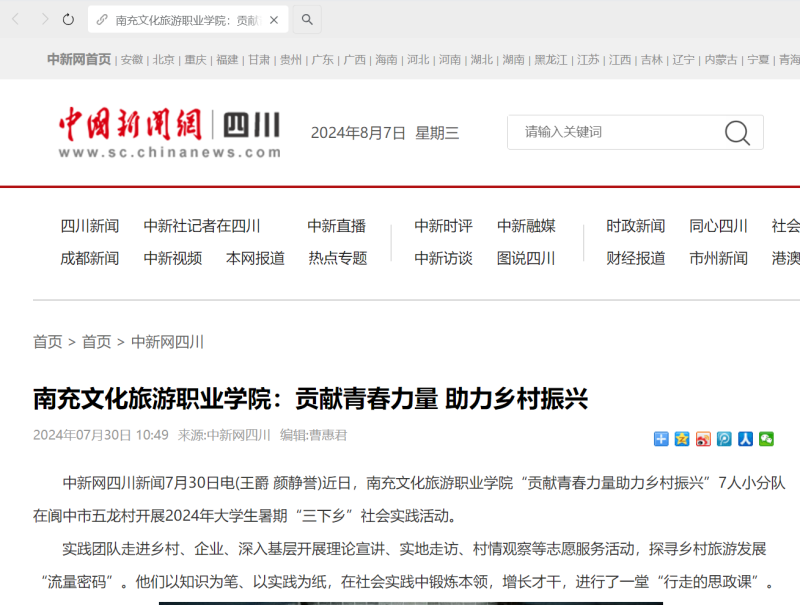This screenshot has width=800, height=605.
Task: Go to the 黑龙江 regional link
Action: pos(551,60)
